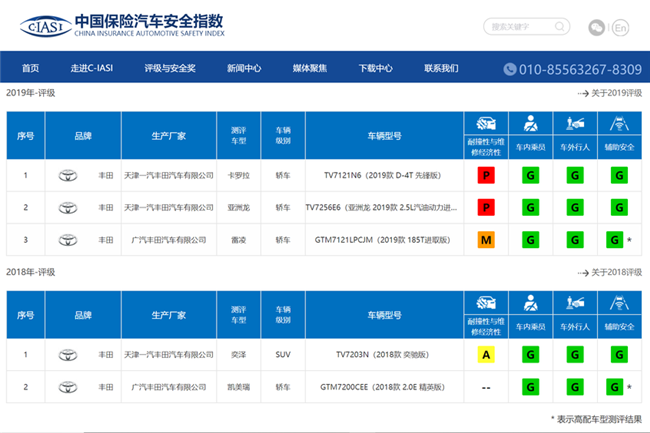Open 走进C-IASI menu item

(92, 68)
